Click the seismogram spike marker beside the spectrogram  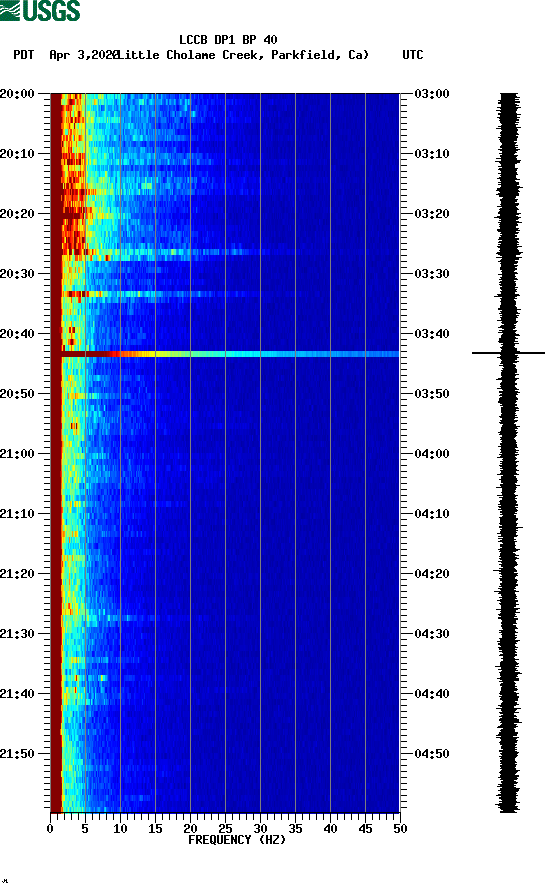[508, 353]
